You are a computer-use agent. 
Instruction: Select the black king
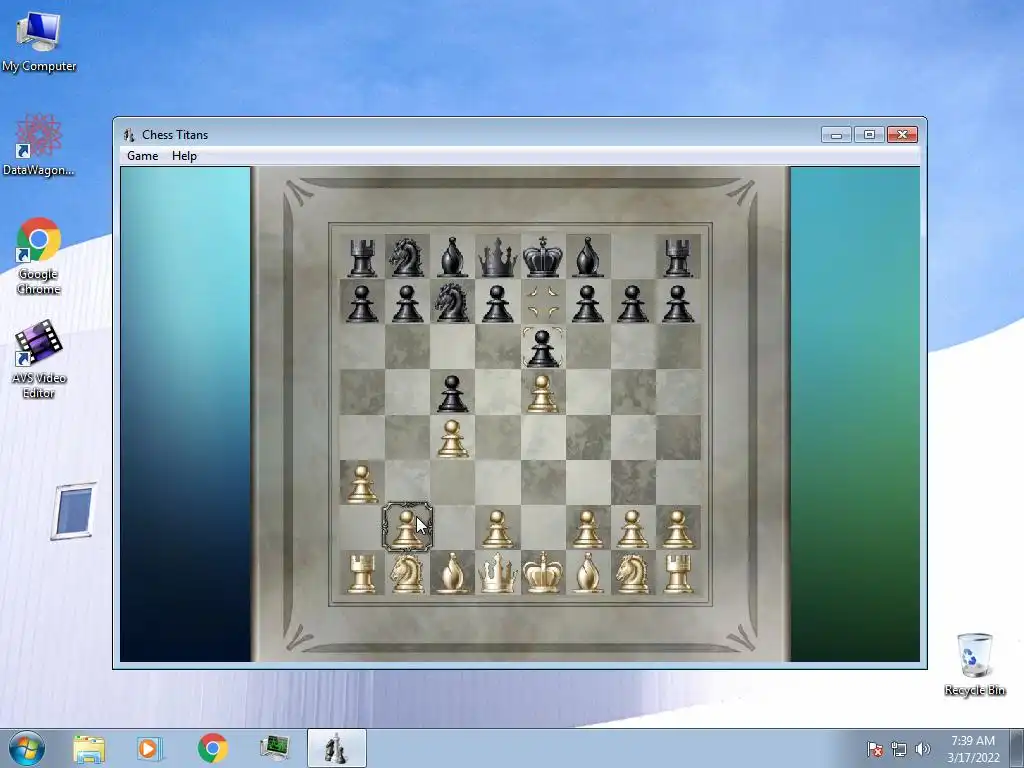click(x=542, y=257)
